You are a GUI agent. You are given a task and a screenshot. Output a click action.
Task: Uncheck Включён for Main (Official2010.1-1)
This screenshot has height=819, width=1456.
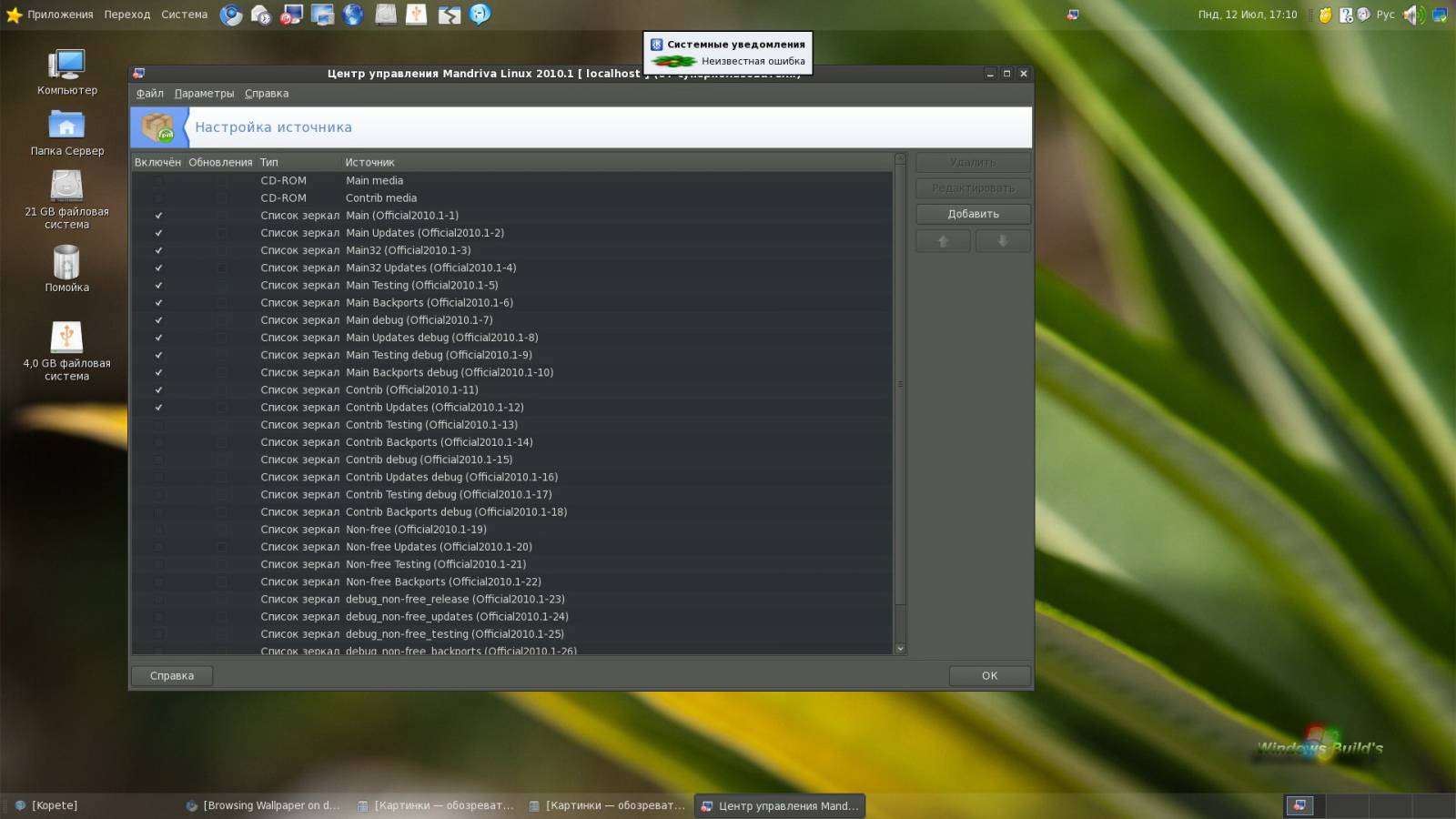(x=158, y=216)
